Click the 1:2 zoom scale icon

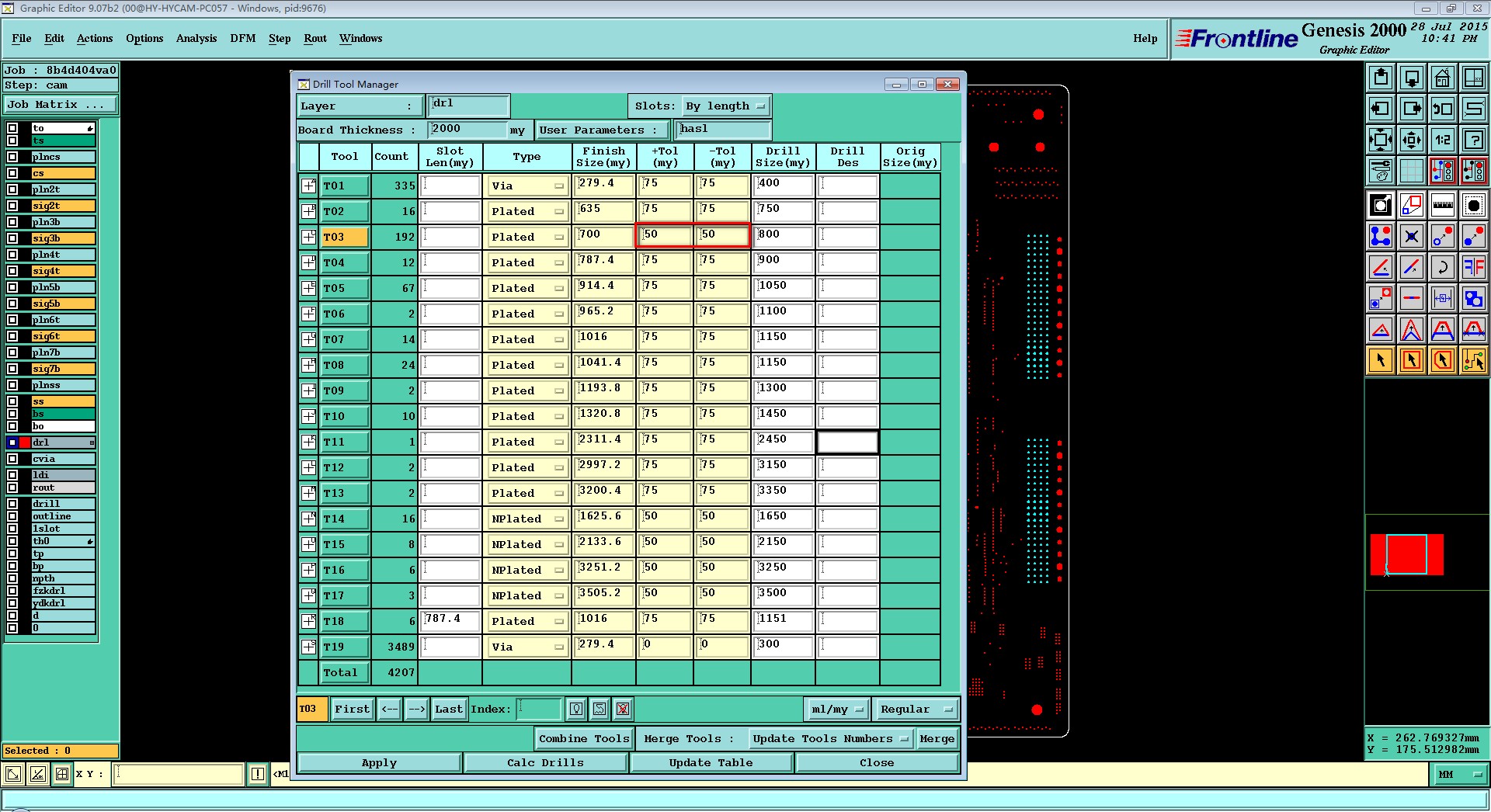click(x=1443, y=140)
